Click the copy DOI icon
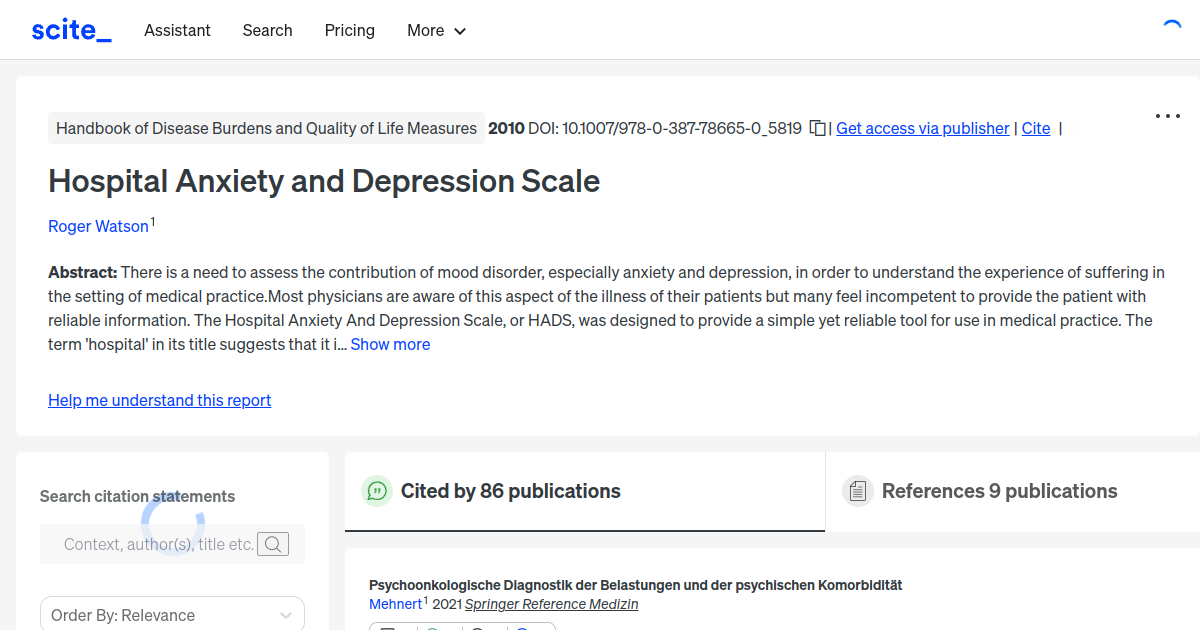Screen dimensions: 1200x630 click(x=817, y=128)
